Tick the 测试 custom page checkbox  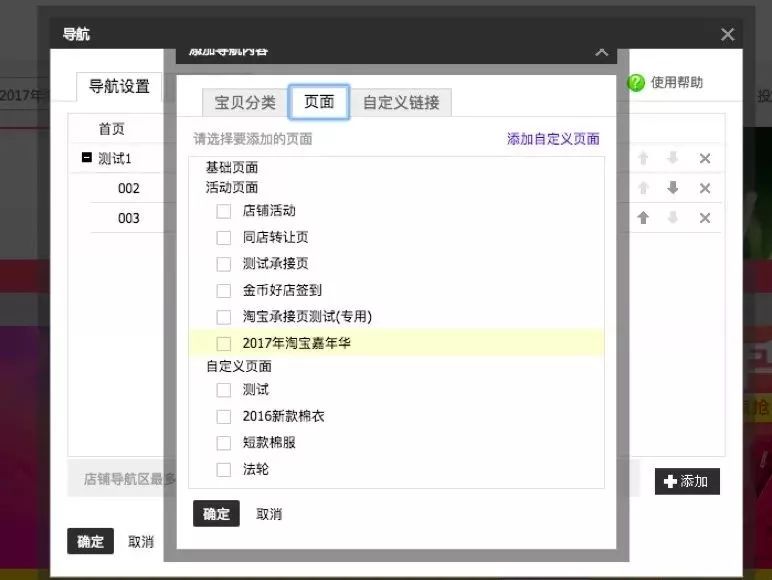(224, 390)
